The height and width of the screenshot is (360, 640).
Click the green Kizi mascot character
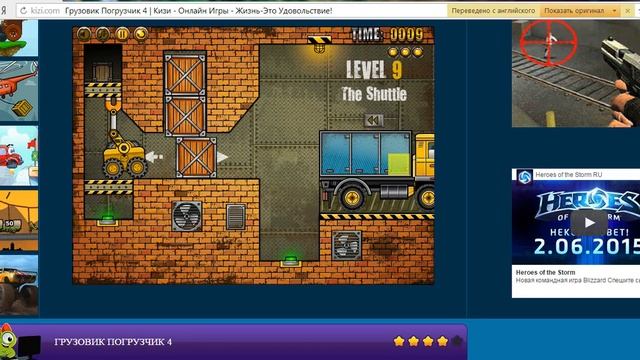coord(9,341)
